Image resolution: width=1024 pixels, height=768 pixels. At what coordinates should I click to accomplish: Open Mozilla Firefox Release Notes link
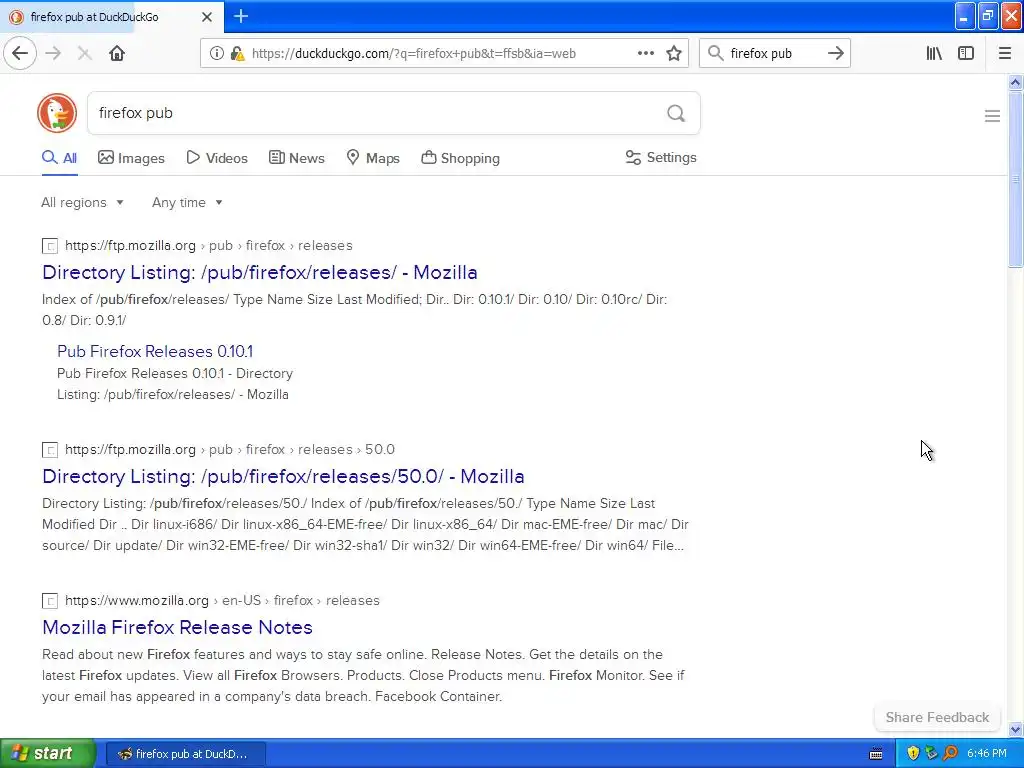coord(177,627)
